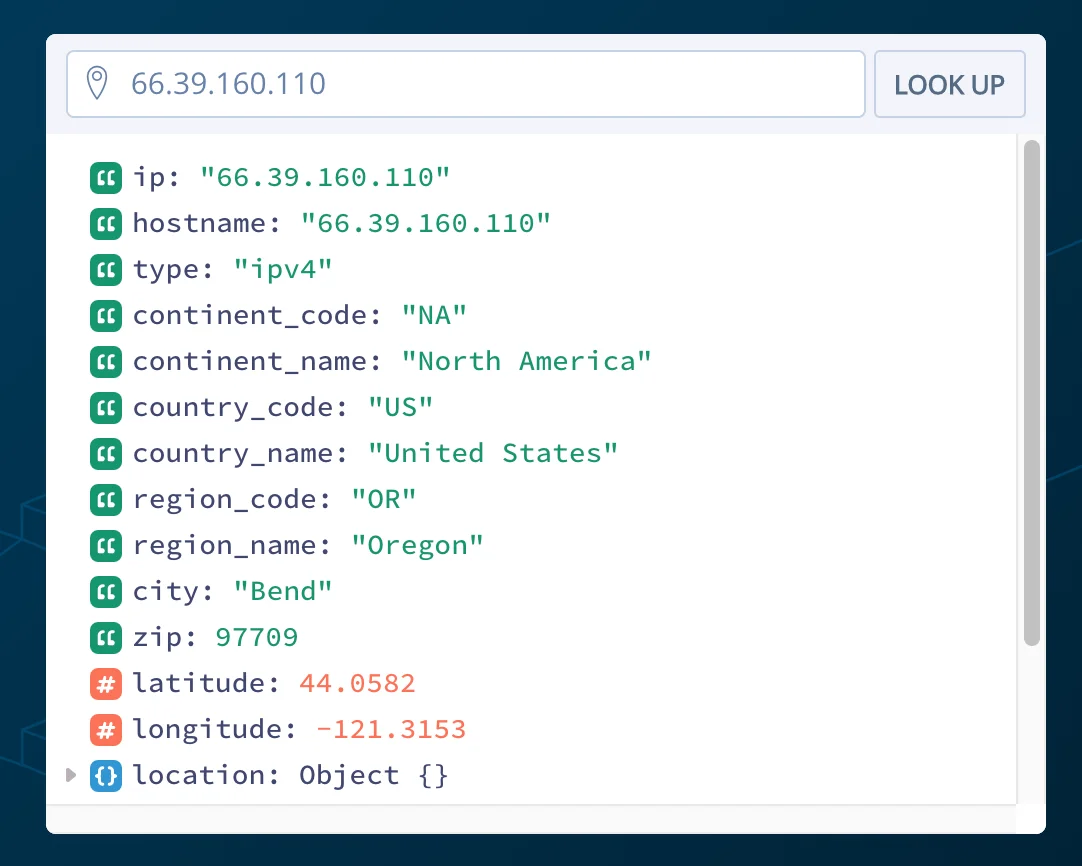Select the value "United States"

point(493,453)
